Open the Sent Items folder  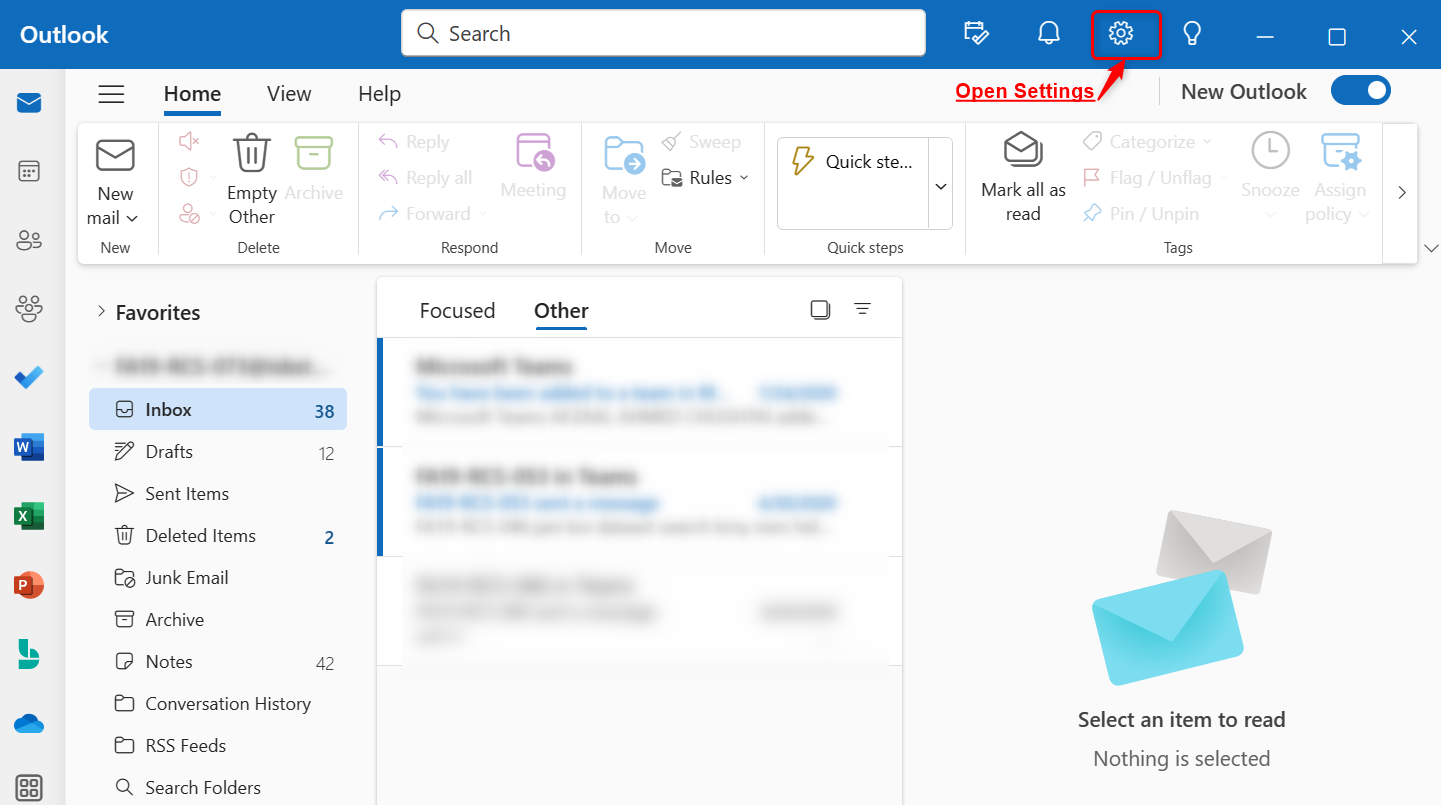pyautogui.click(x=218, y=494)
